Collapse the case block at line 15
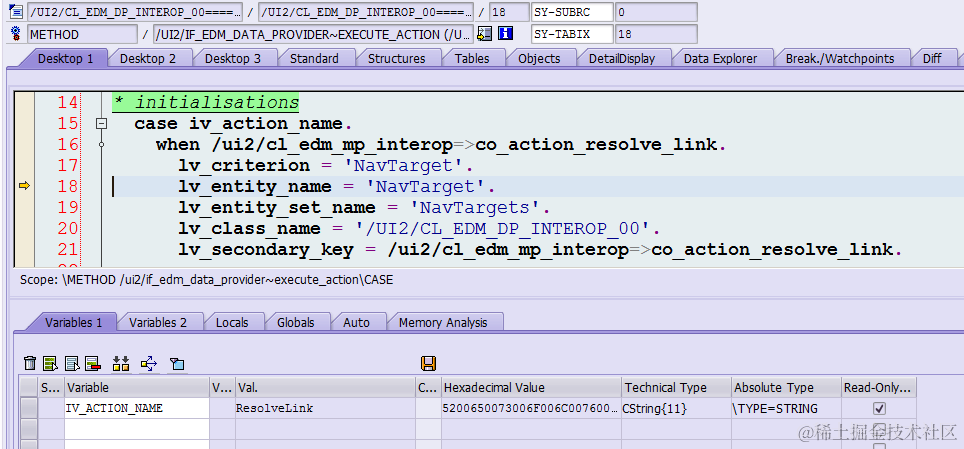The width and height of the screenshot is (964, 449). pos(101,124)
